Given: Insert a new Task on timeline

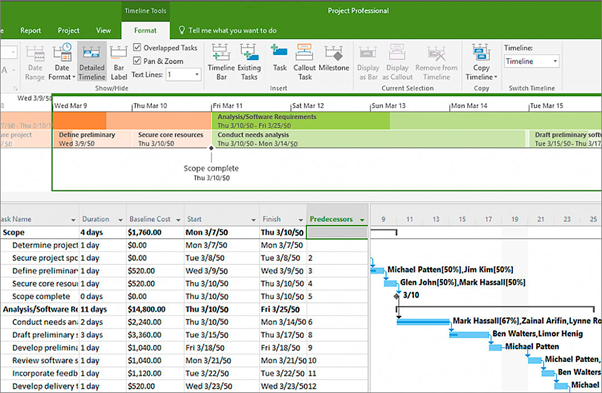Looking at the screenshot, I should [280, 58].
